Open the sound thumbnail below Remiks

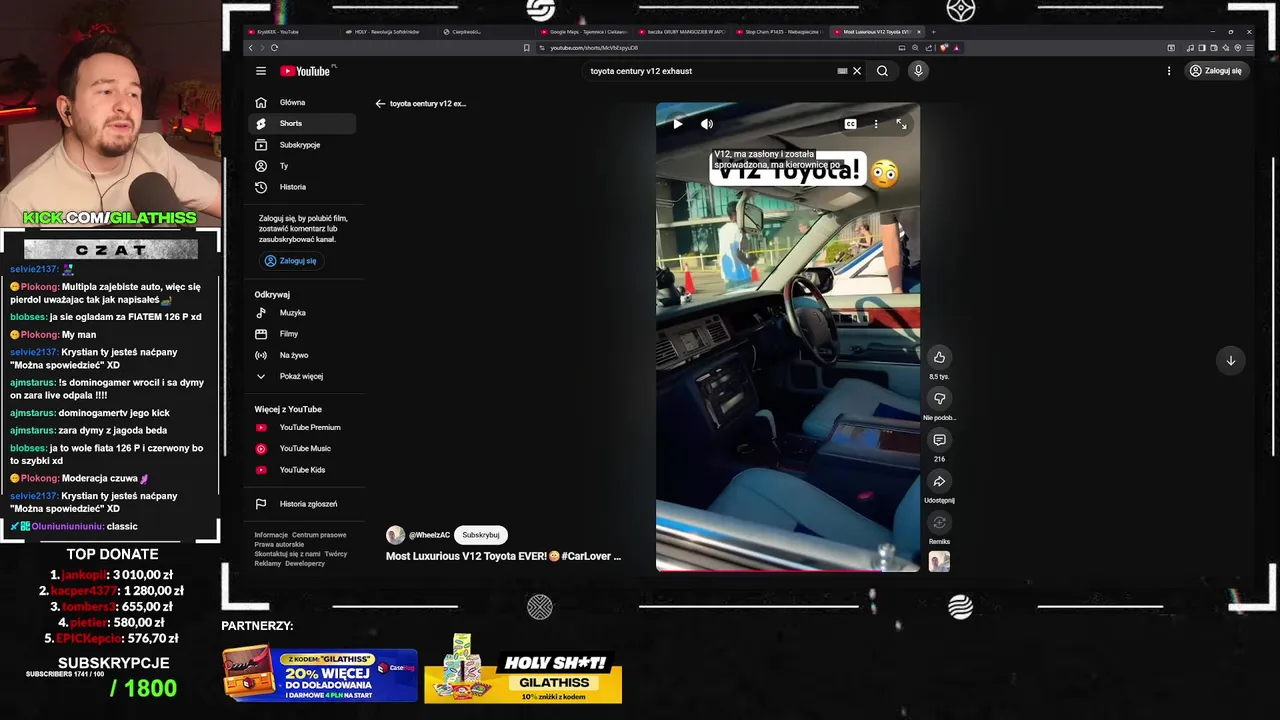(x=939, y=561)
